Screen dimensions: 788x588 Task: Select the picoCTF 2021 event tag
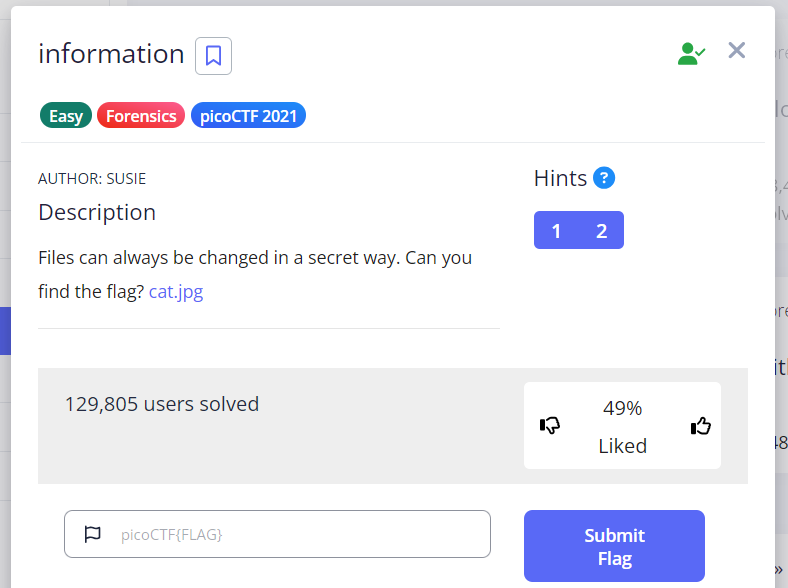(x=248, y=116)
